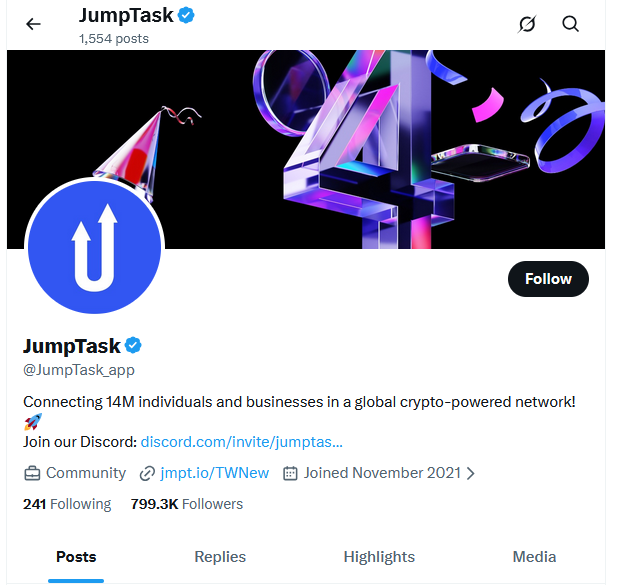Viewport: 622px width, 585px height.
Task: Click the calendar joined icon
Action: coord(291,473)
